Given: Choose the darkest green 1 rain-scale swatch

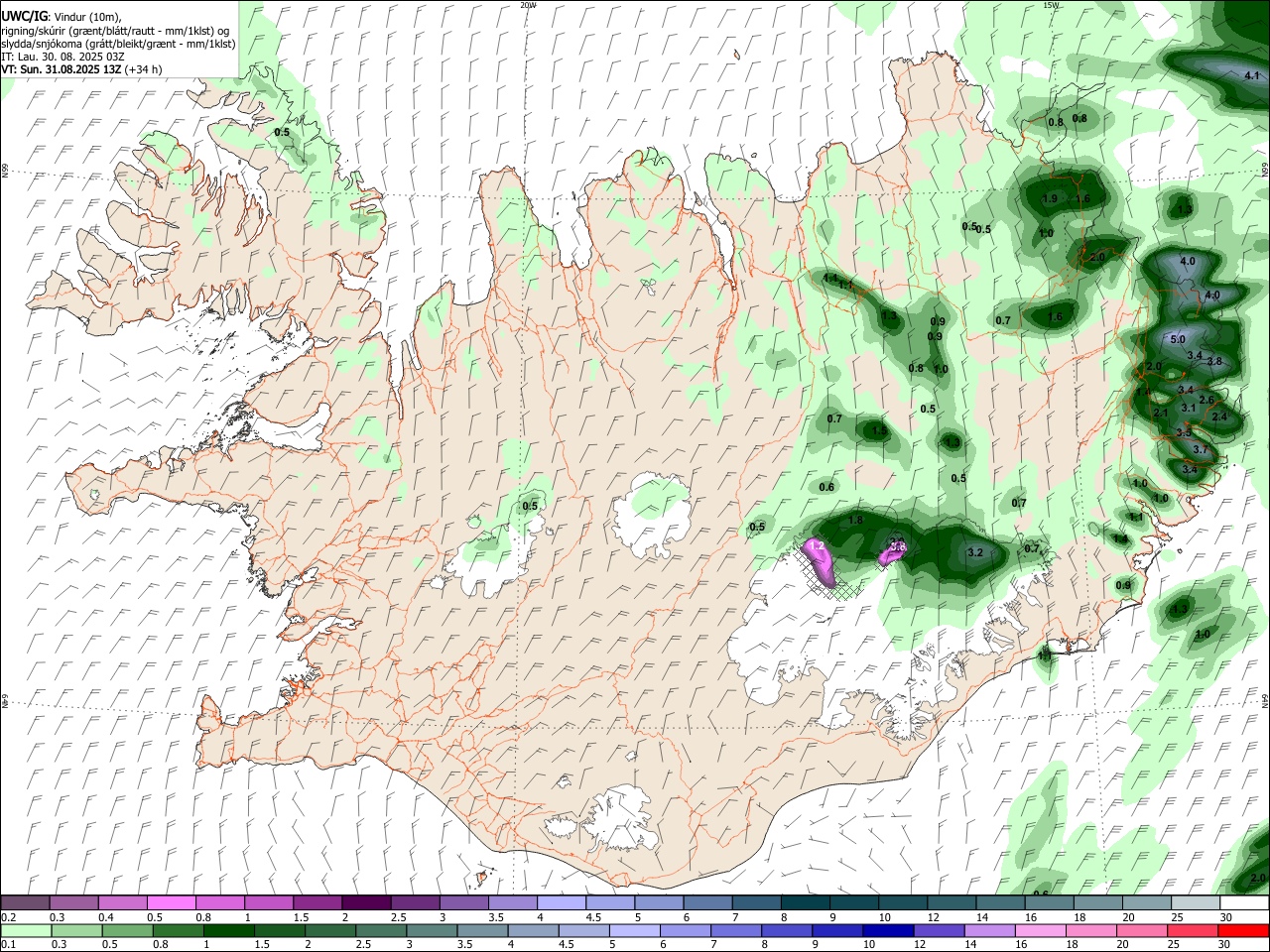Looking at the screenshot, I should click(228, 931).
